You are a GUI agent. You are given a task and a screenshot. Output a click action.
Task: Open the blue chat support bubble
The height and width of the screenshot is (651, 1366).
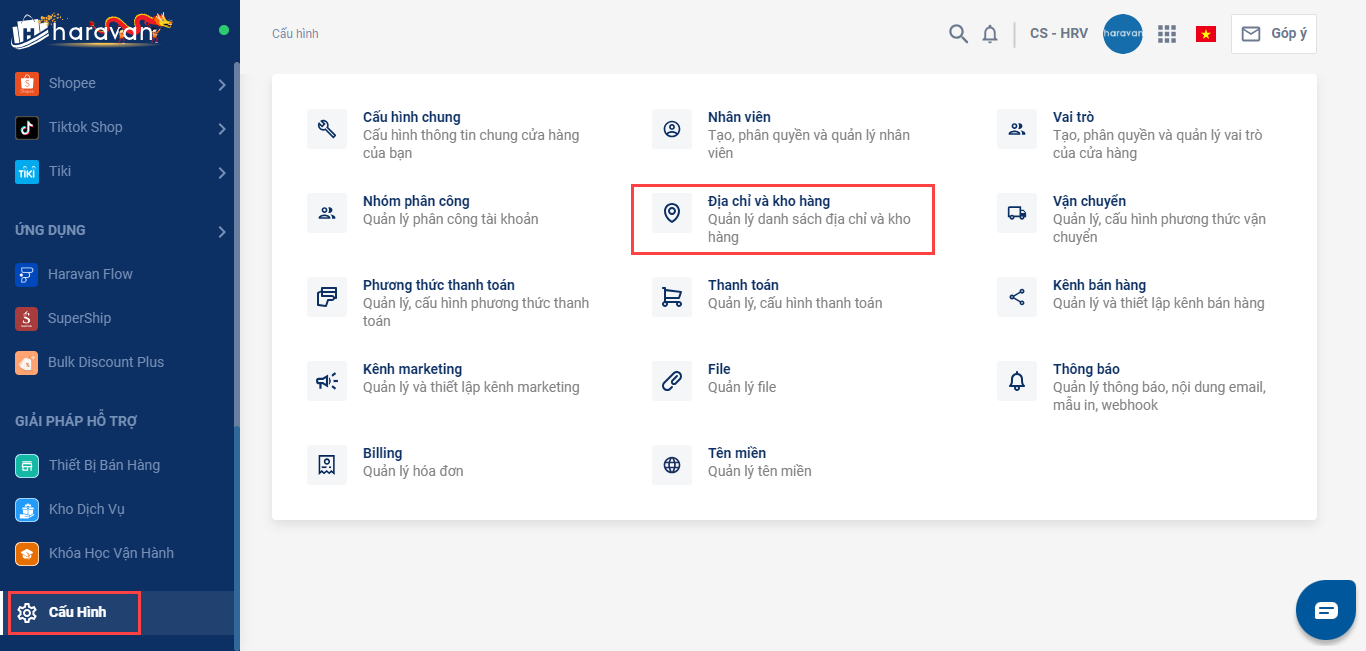point(1325,609)
